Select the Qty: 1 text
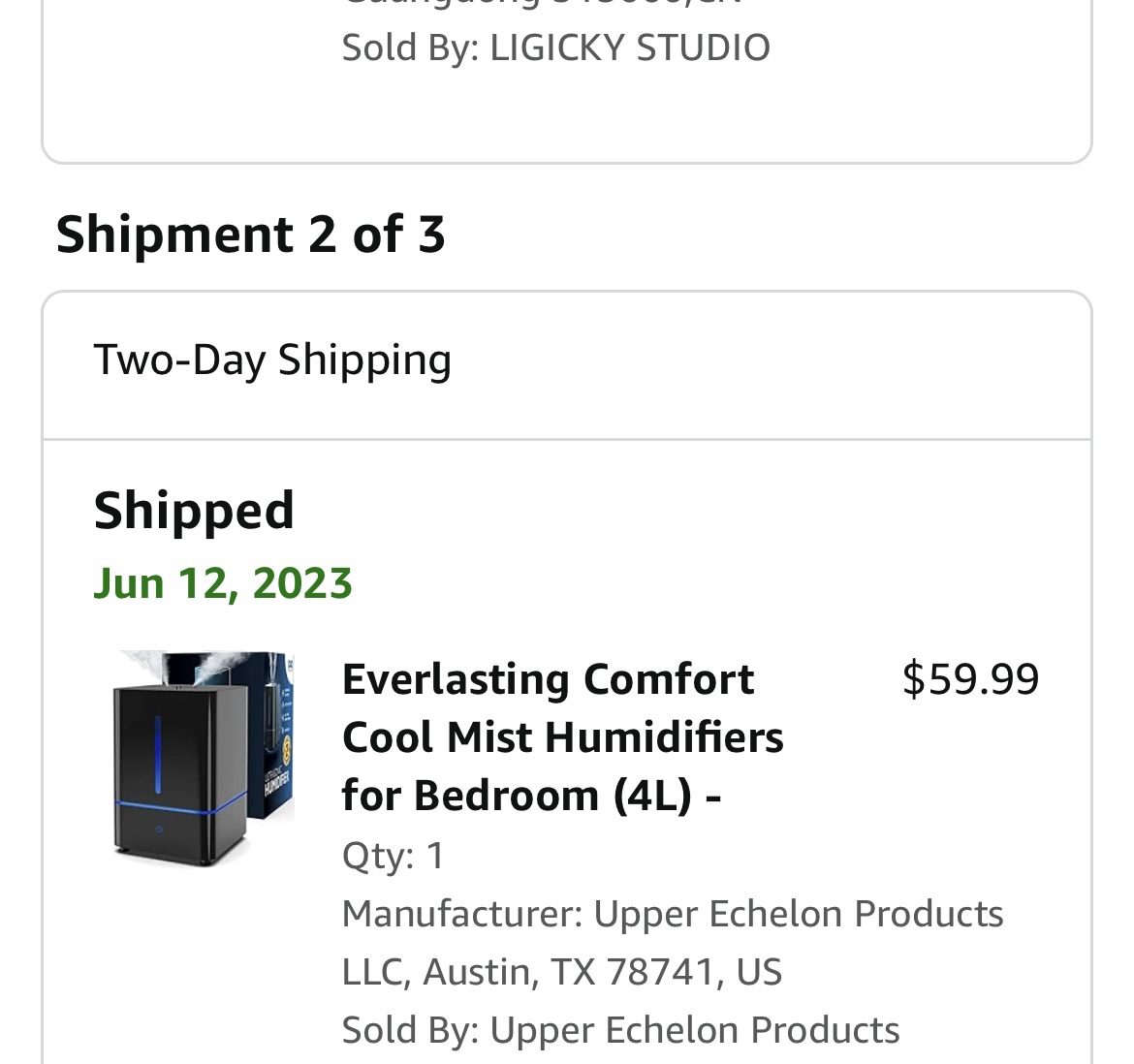Image resolution: width=1134 pixels, height=1064 pixels. coord(393,856)
